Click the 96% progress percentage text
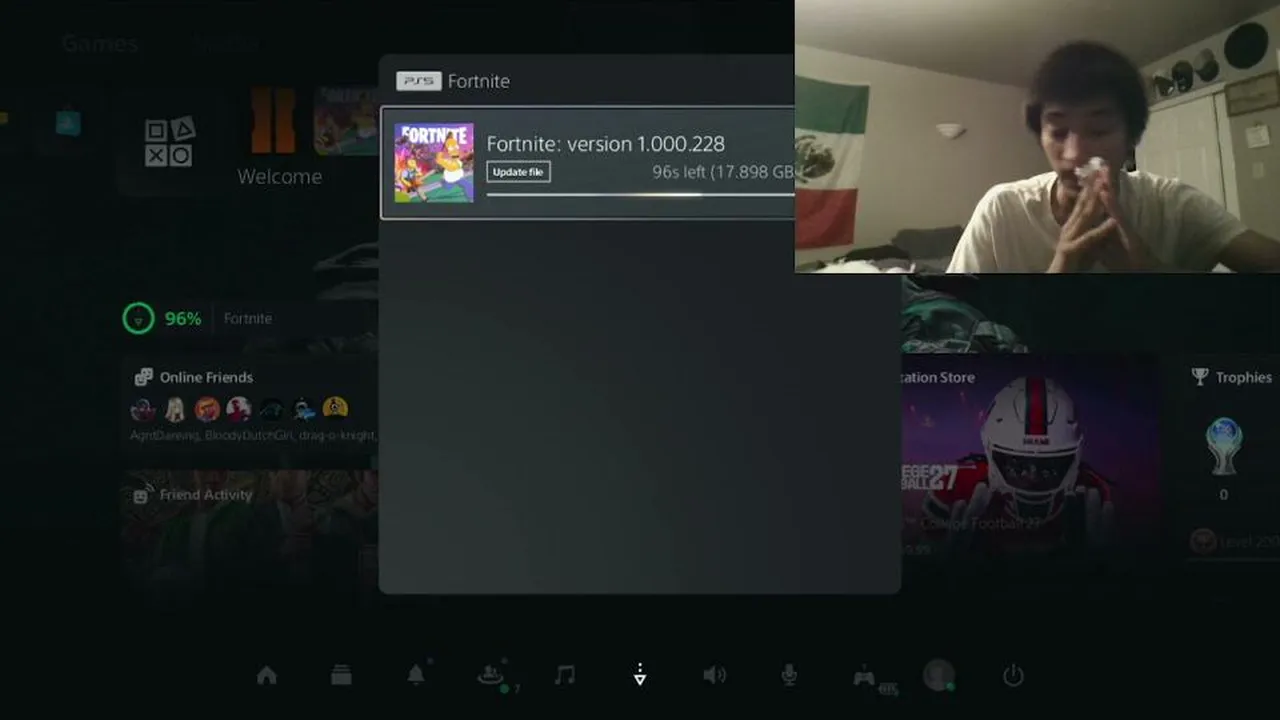The width and height of the screenshot is (1280, 720). (183, 318)
